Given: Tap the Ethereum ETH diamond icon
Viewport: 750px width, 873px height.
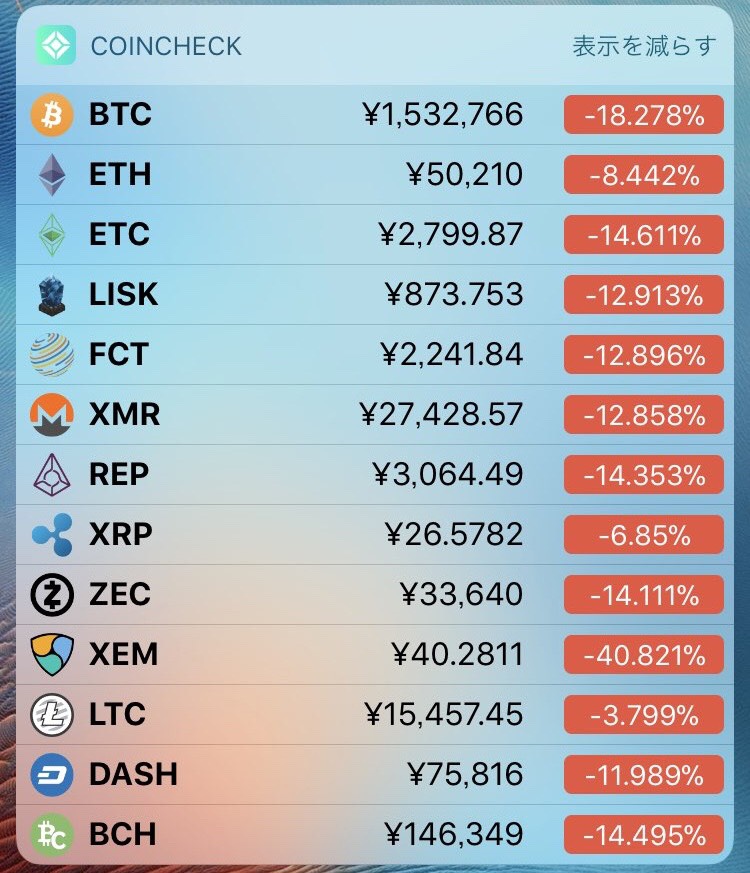Looking at the screenshot, I should click(x=52, y=174).
